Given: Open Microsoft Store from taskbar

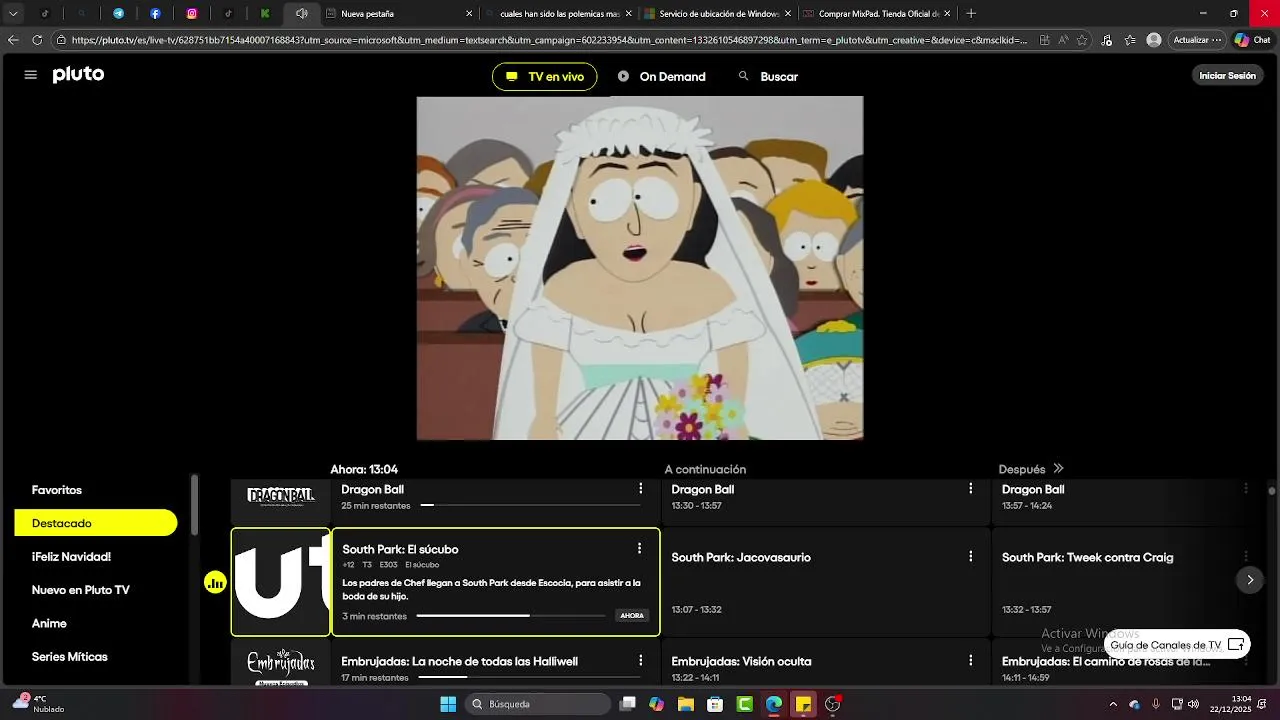Looking at the screenshot, I should tap(715, 704).
